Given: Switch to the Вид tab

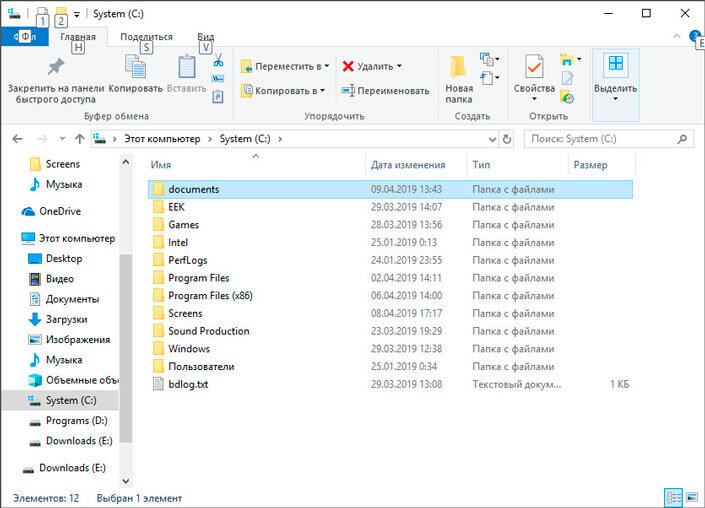Looking at the screenshot, I should [205, 37].
